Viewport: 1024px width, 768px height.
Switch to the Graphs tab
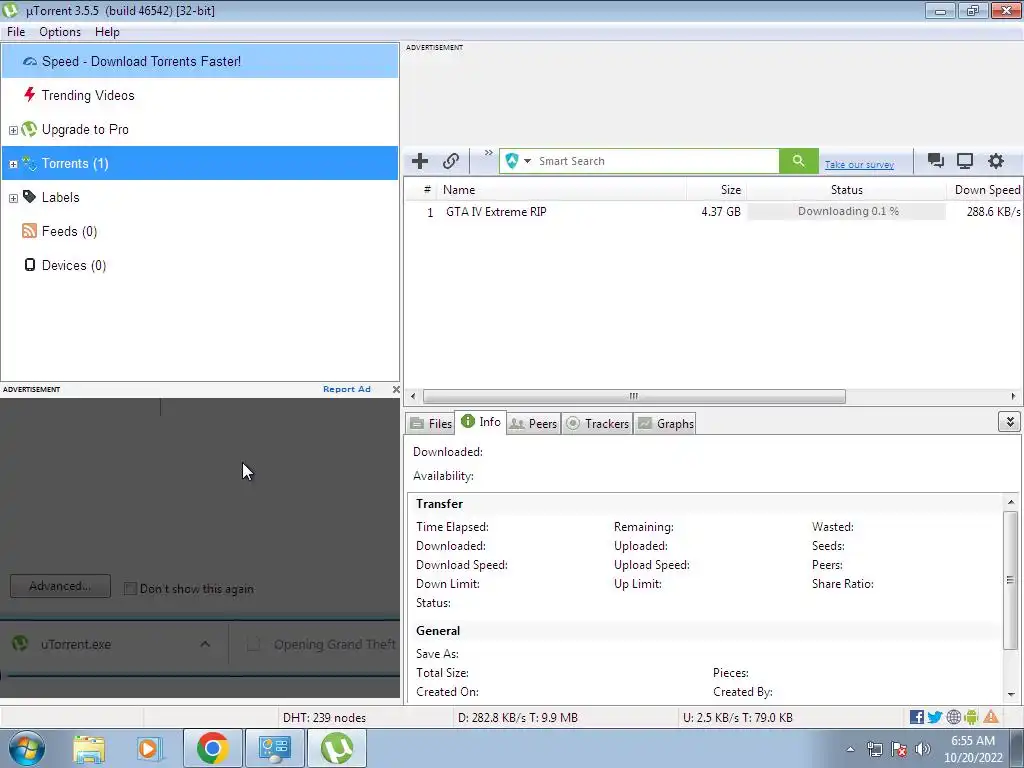pos(665,424)
